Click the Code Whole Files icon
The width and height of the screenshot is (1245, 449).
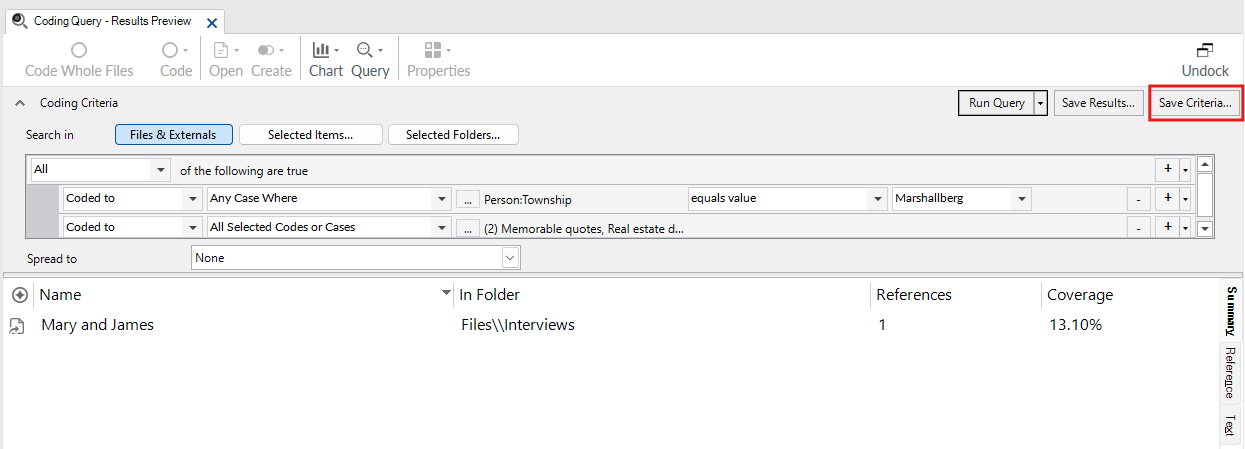(79, 50)
